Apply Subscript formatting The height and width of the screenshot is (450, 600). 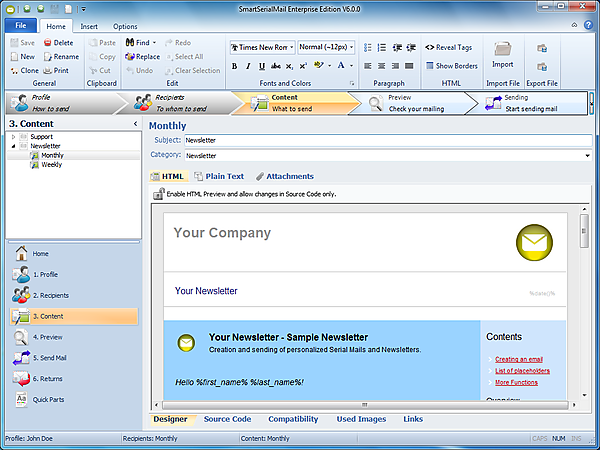point(289,66)
